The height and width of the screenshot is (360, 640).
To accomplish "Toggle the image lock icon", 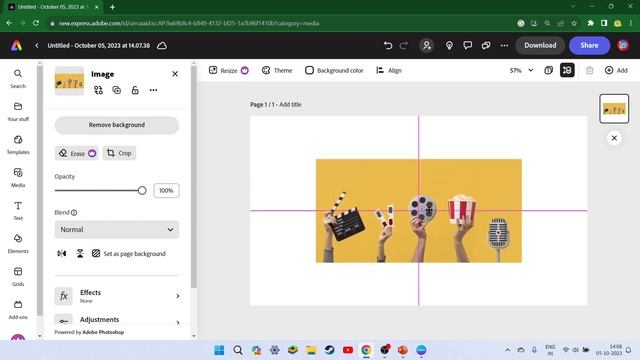I will pos(135,90).
